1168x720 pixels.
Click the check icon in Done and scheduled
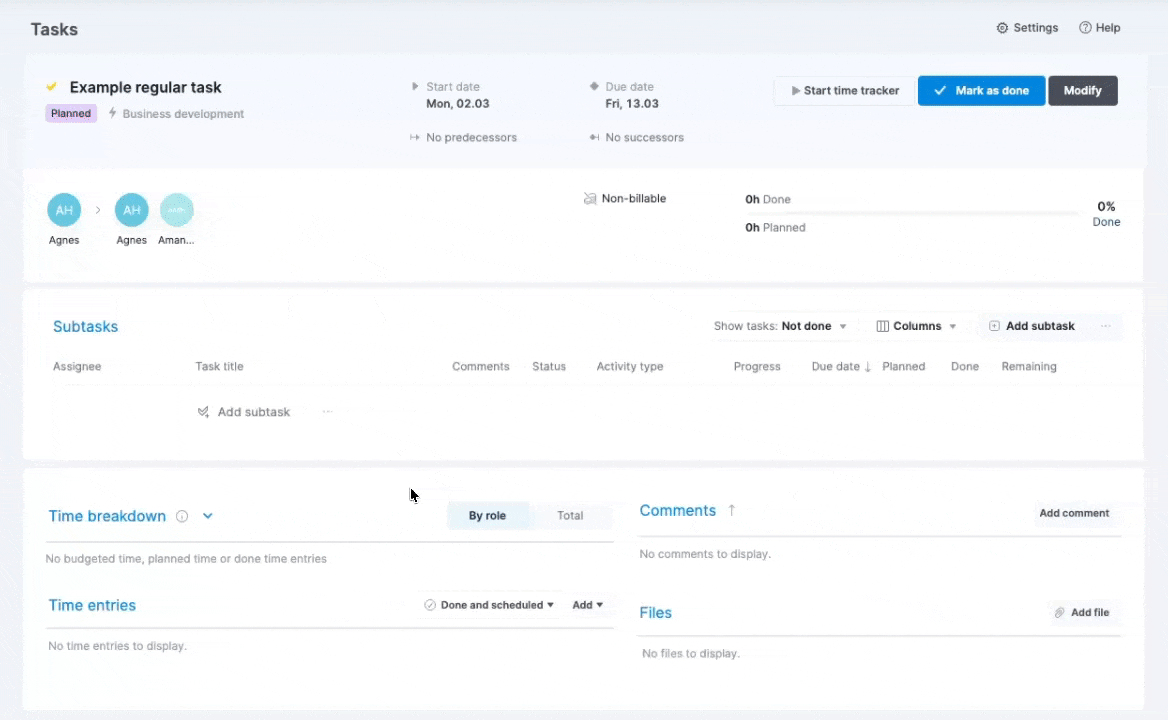430,605
